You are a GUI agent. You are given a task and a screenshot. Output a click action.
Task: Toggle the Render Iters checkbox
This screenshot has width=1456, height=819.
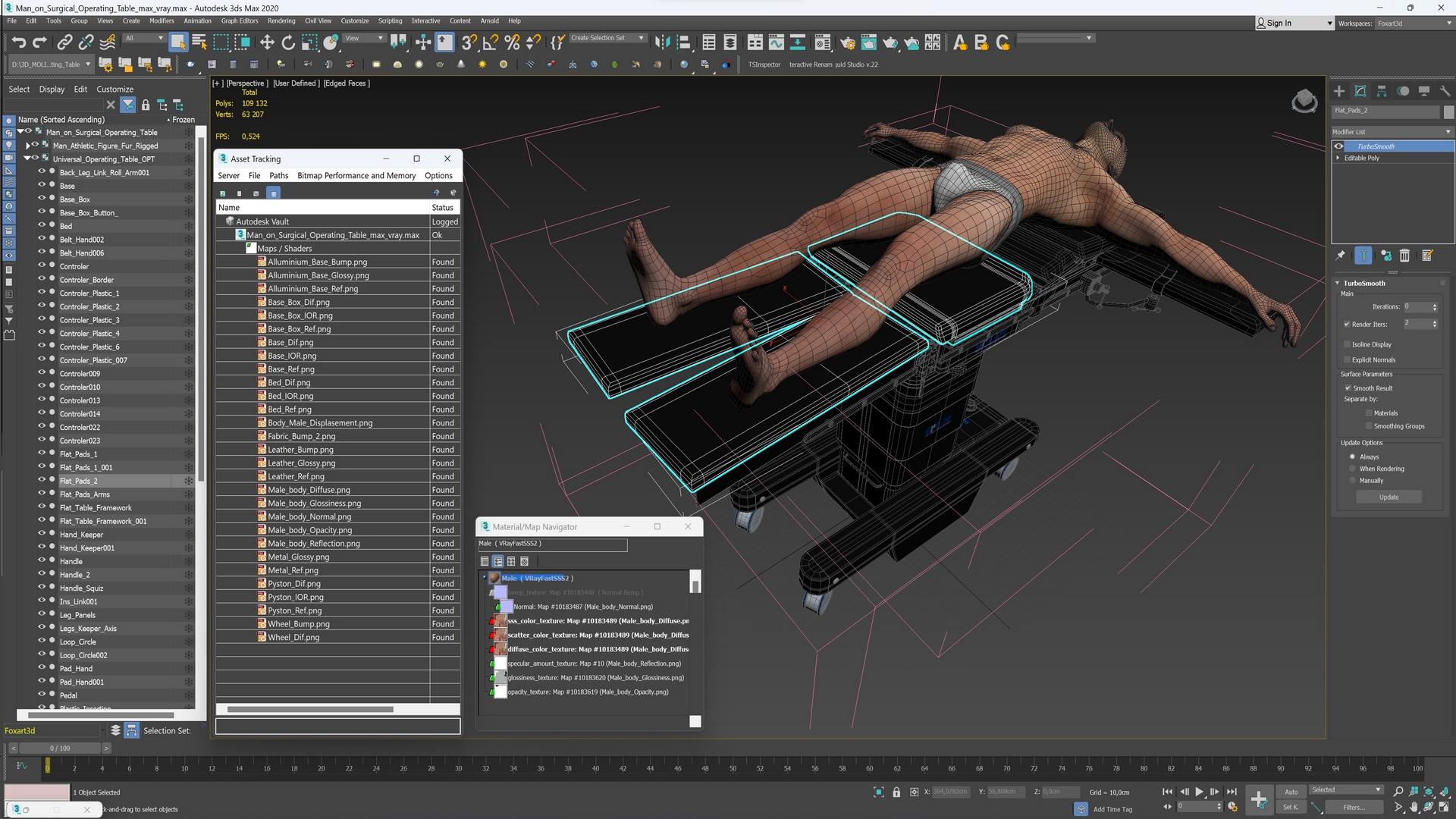[1348, 325]
